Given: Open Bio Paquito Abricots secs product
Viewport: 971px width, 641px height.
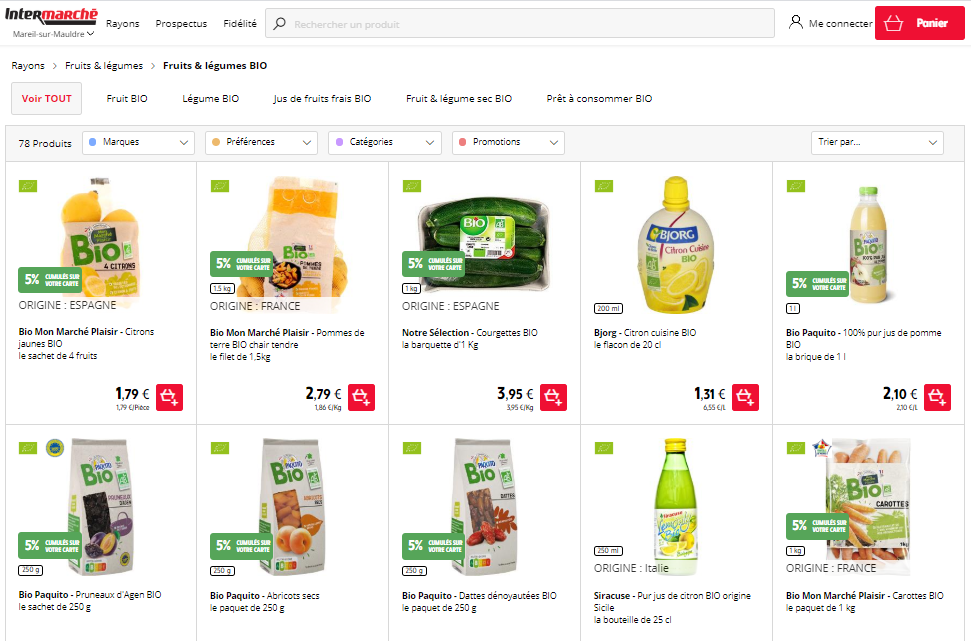Looking at the screenshot, I should (265, 601).
